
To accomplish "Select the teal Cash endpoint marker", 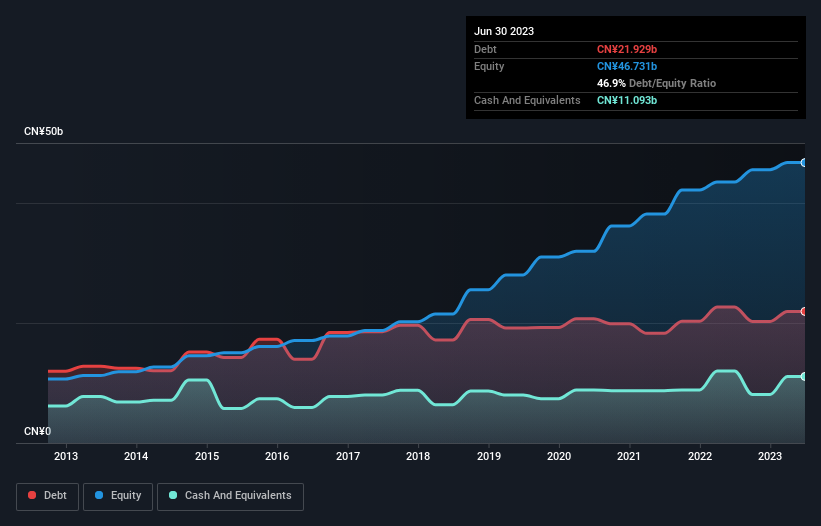I will [x=804, y=376].
